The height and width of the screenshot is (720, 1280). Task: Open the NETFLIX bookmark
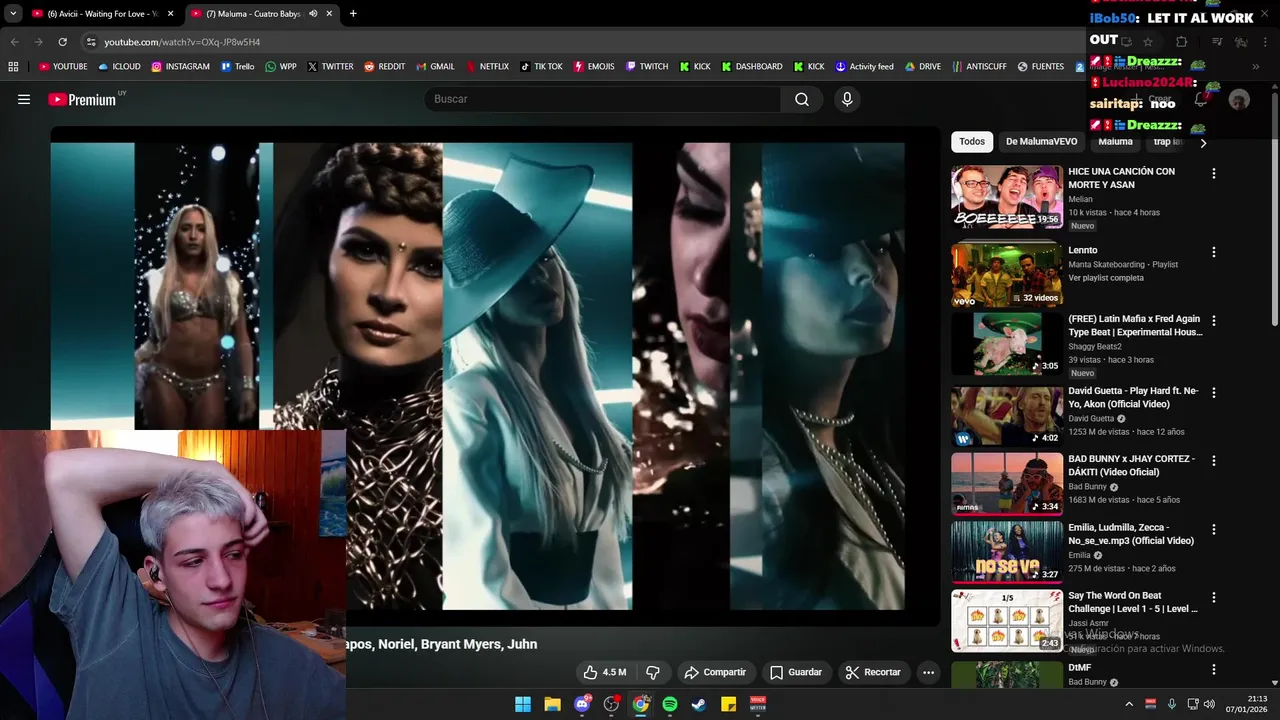(x=486, y=67)
